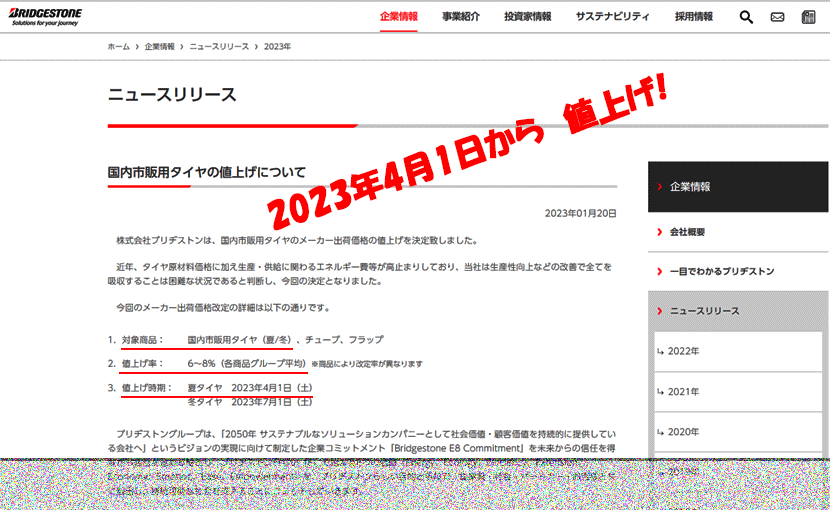The height and width of the screenshot is (510, 830).
Task: Open the 企業情報 sidebar heading
Action: click(x=738, y=186)
